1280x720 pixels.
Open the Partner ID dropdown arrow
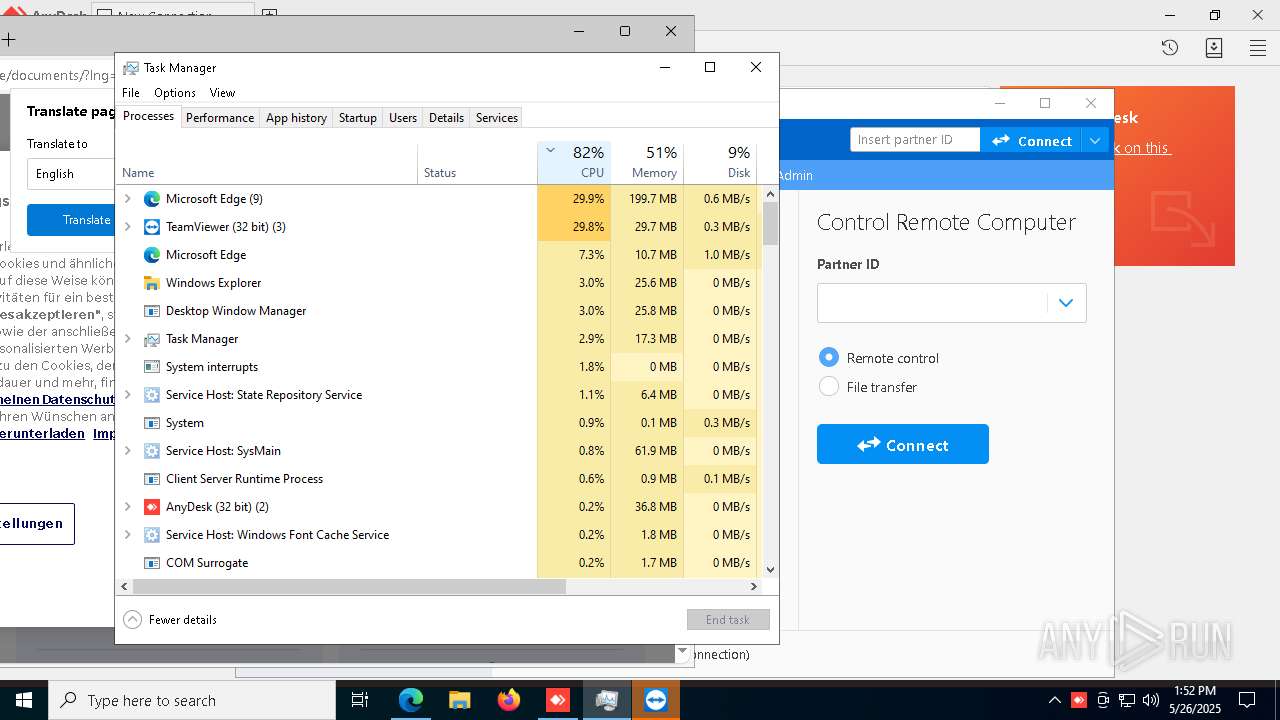(1066, 303)
